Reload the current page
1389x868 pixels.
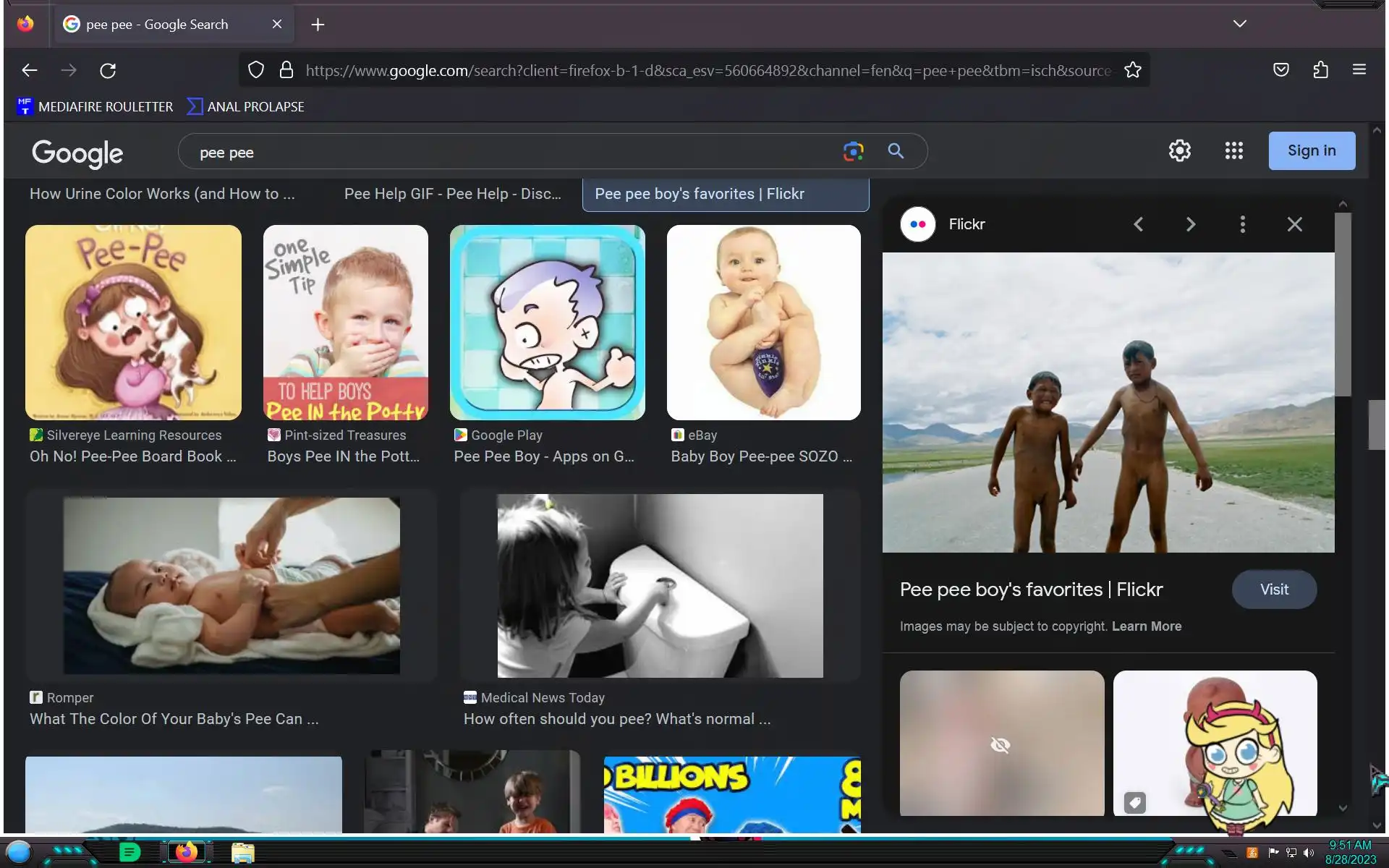[x=108, y=70]
